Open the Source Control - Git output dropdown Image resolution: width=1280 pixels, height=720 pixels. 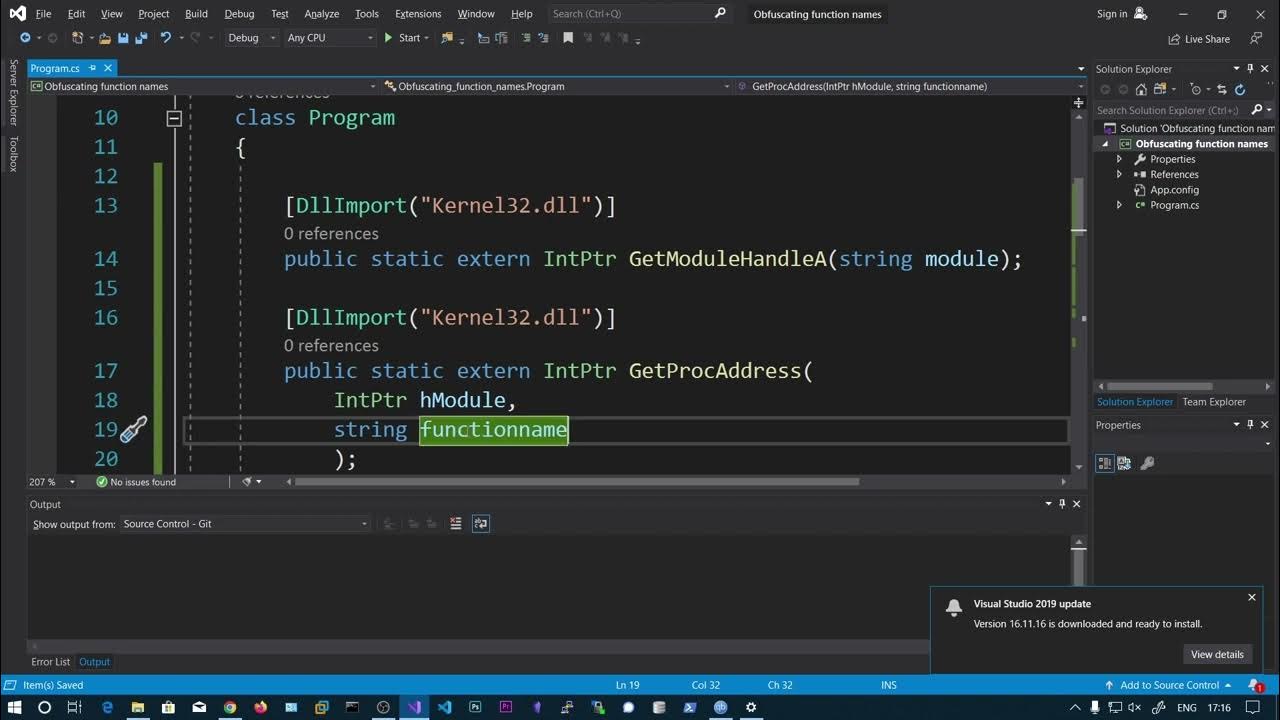(245, 524)
